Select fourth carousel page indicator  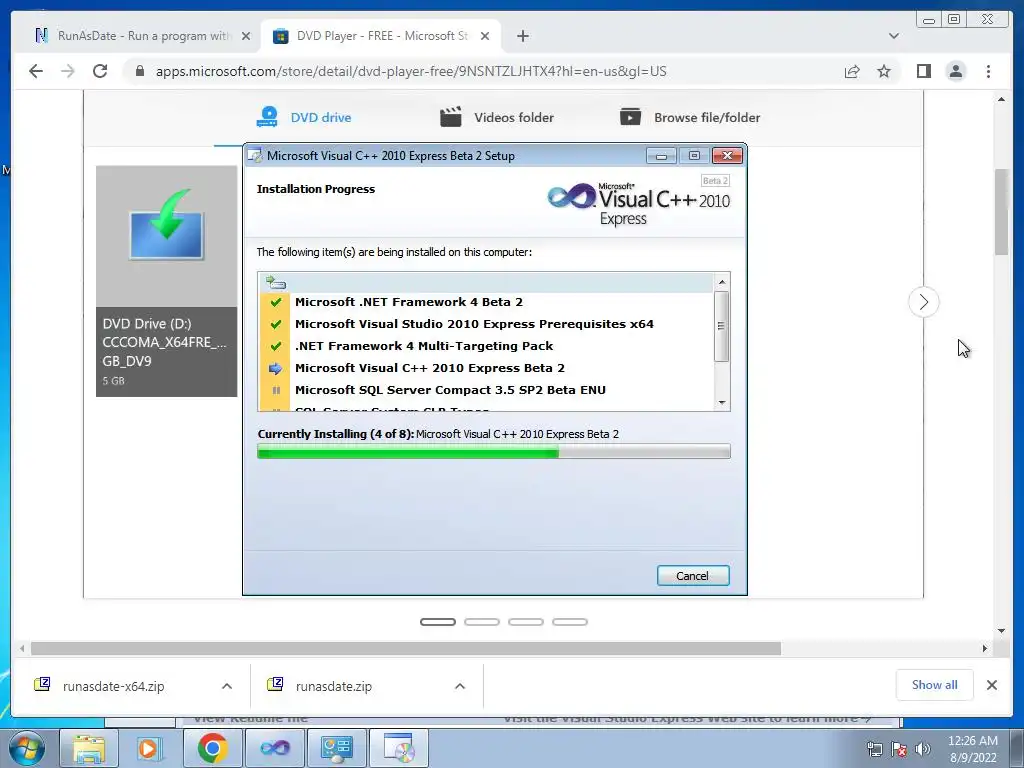(570, 622)
